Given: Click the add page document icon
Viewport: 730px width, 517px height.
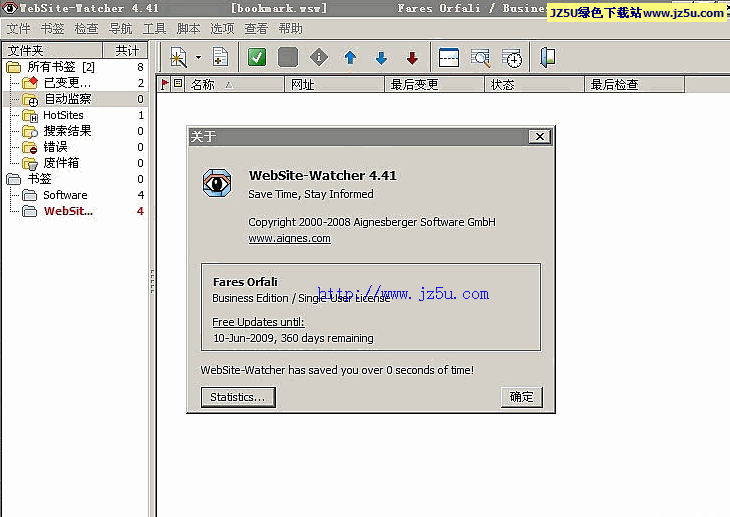Looking at the screenshot, I should coord(220,58).
